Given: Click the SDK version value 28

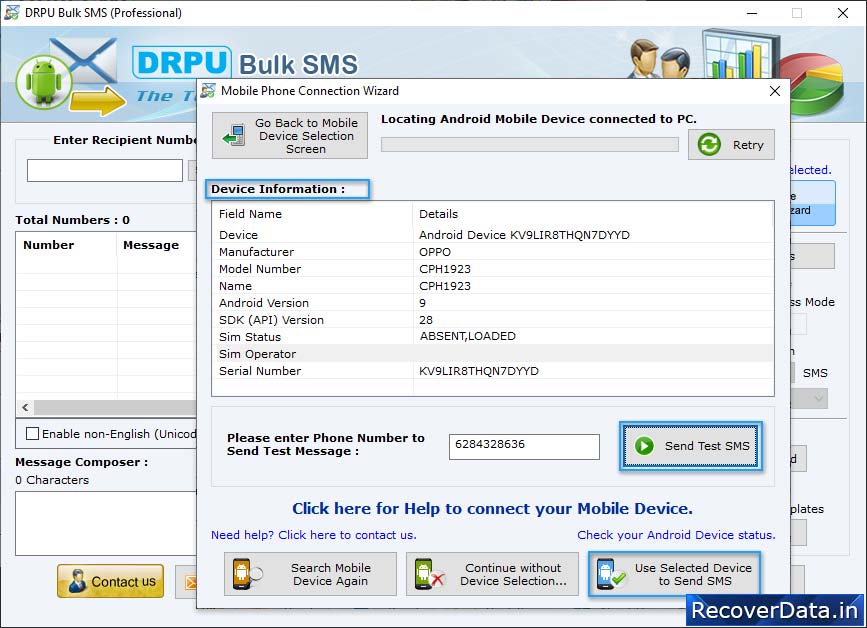Looking at the screenshot, I should tap(426, 320).
